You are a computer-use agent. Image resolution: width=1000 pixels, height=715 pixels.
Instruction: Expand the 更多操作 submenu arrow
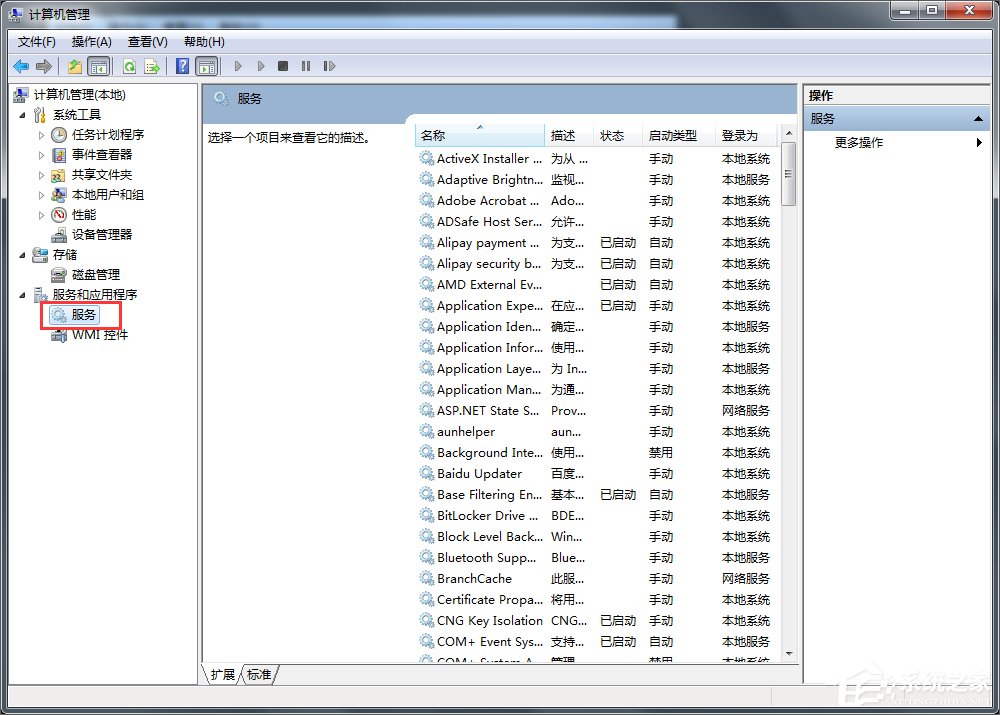click(979, 142)
